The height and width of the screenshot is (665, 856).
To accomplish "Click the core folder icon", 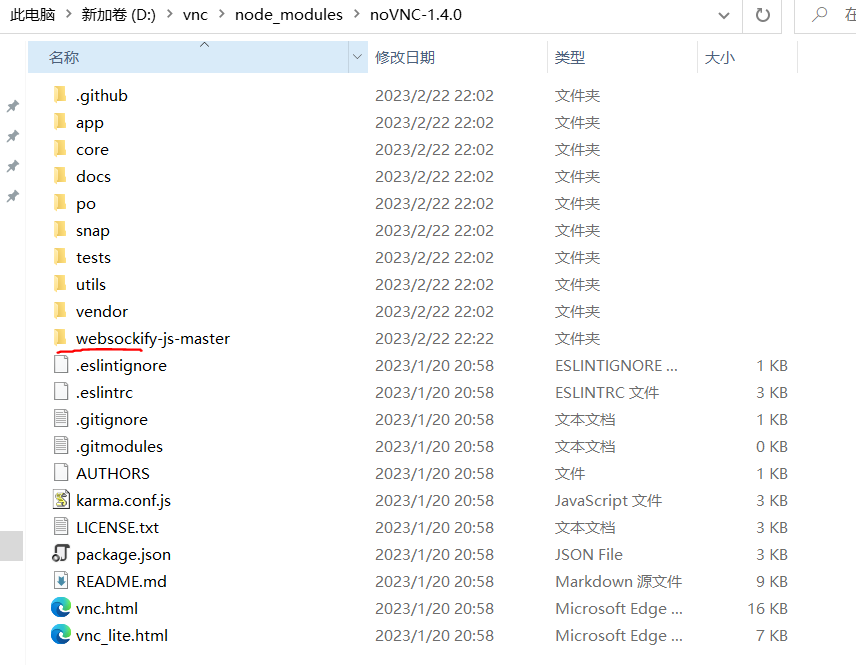I will (60, 149).
